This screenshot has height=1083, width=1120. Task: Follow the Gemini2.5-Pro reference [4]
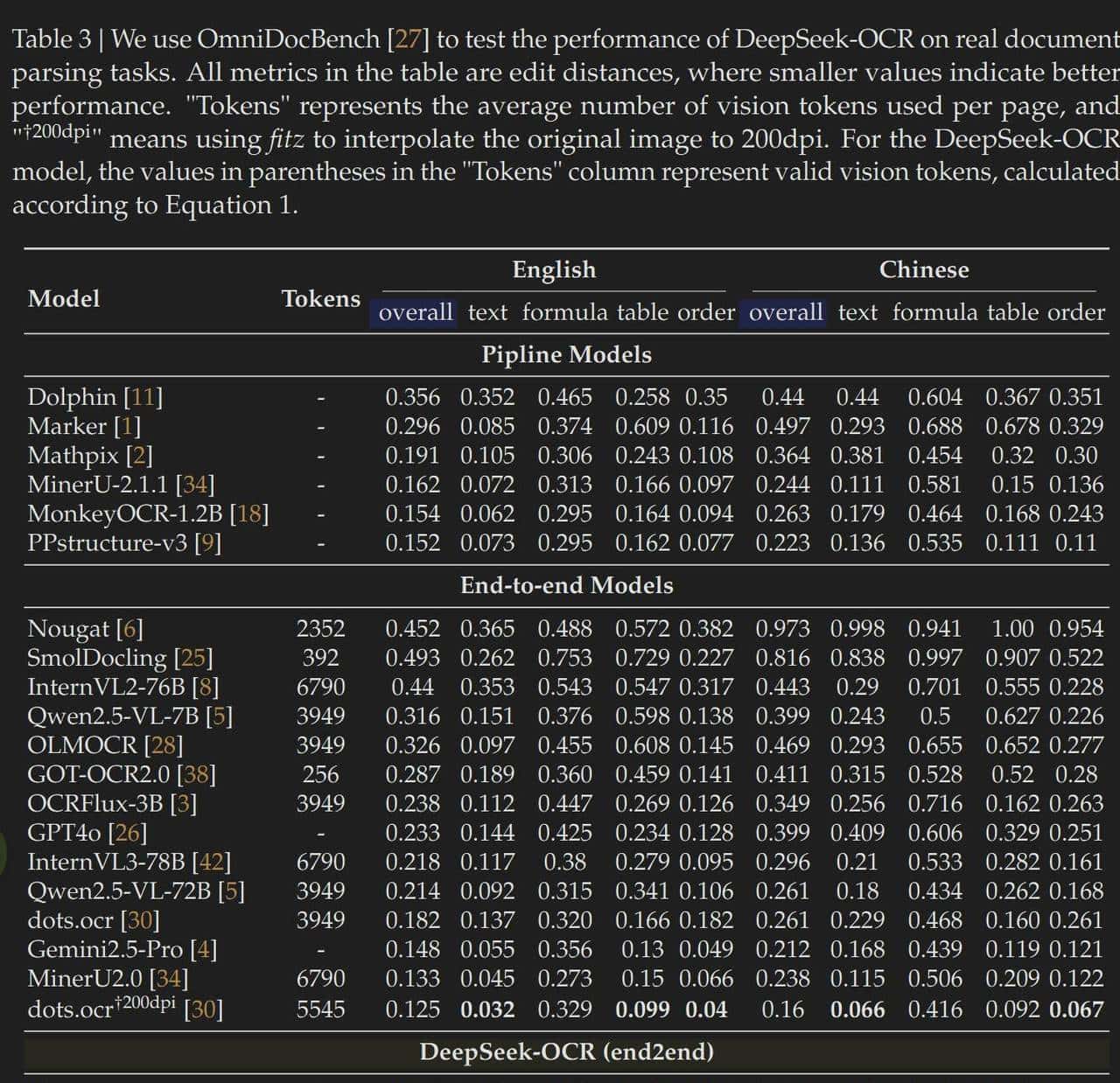point(203,949)
